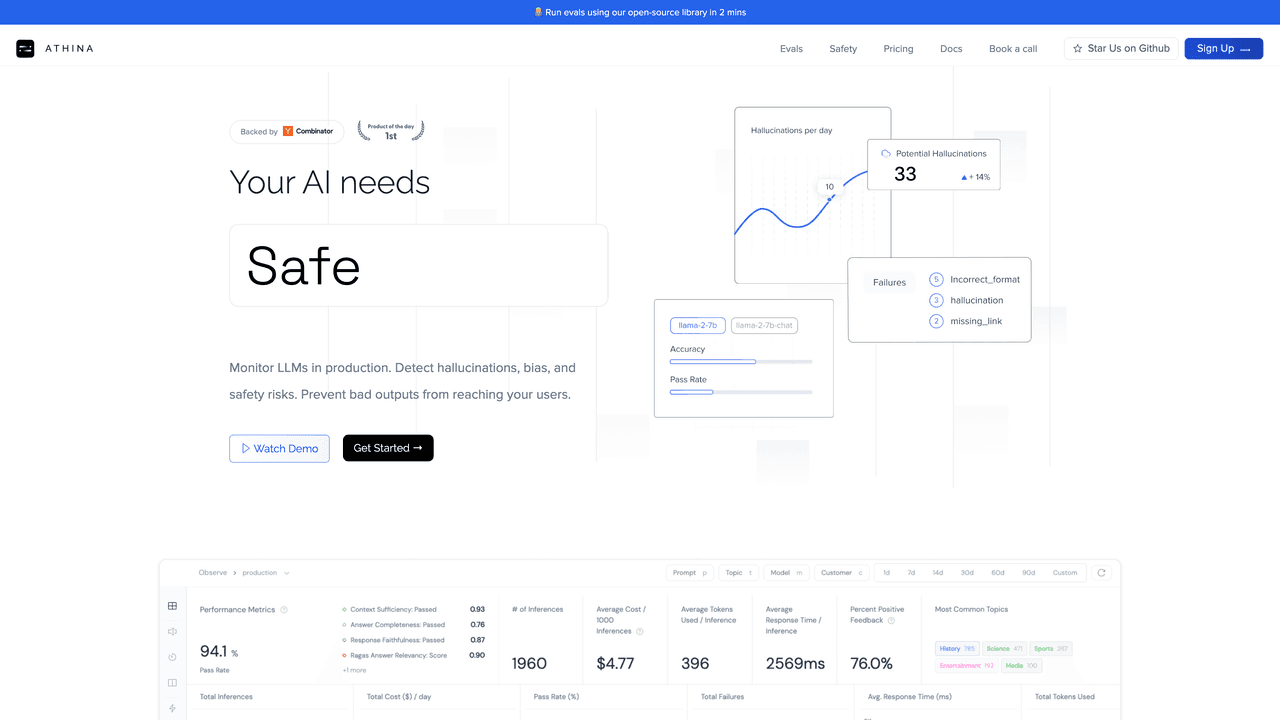Click the circled 2 next to missing_link
This screenshot has width=1280, height=720.
(936, 321)
